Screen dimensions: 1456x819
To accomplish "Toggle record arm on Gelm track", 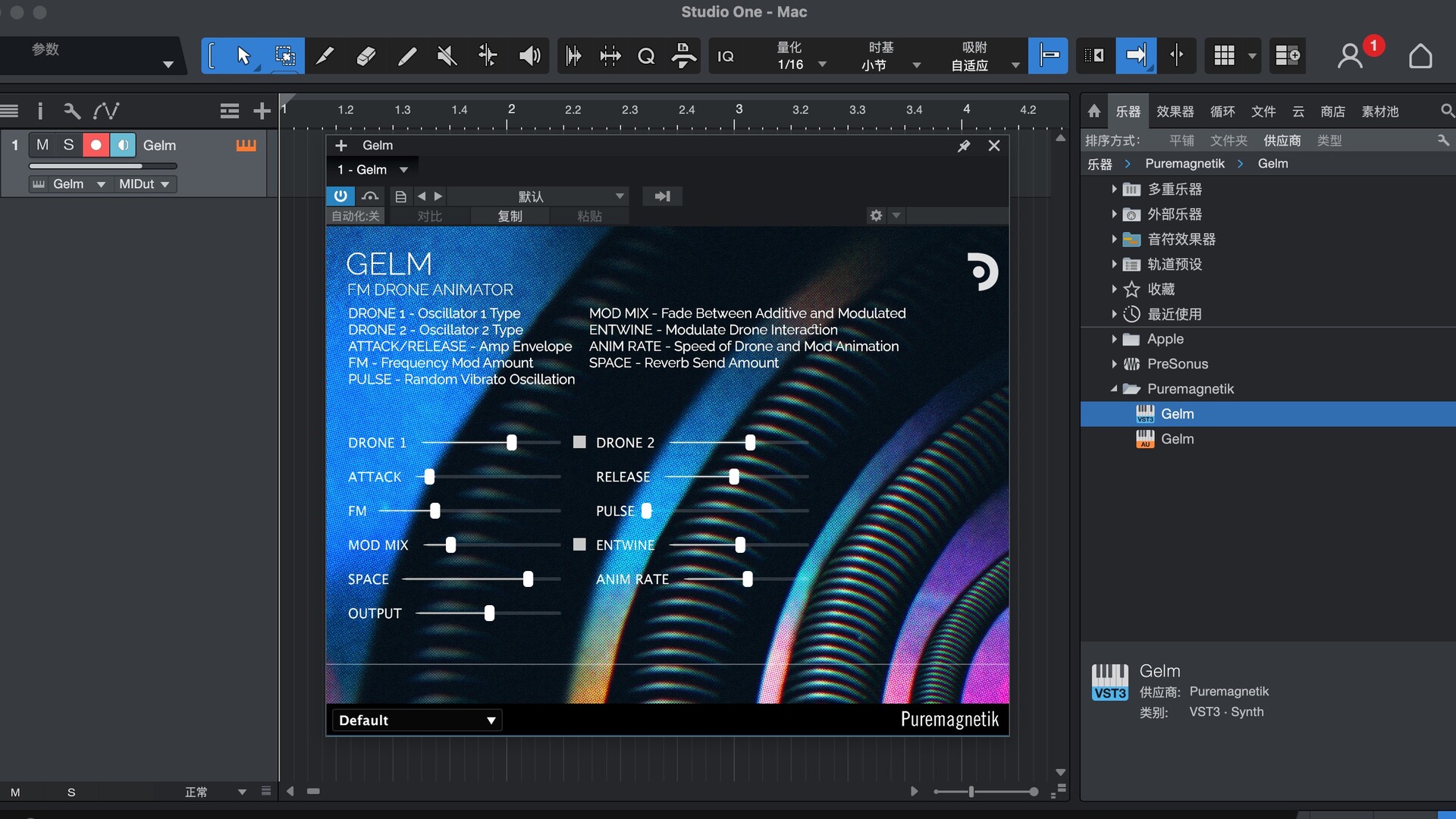I will 96,145.
